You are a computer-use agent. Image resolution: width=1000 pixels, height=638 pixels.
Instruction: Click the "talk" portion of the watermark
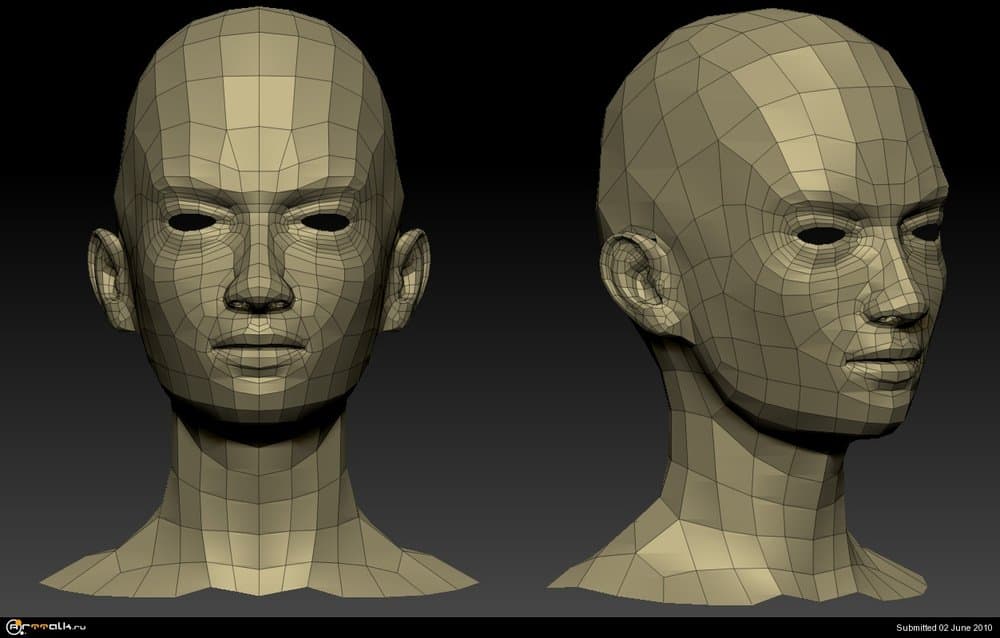(55, 627)
